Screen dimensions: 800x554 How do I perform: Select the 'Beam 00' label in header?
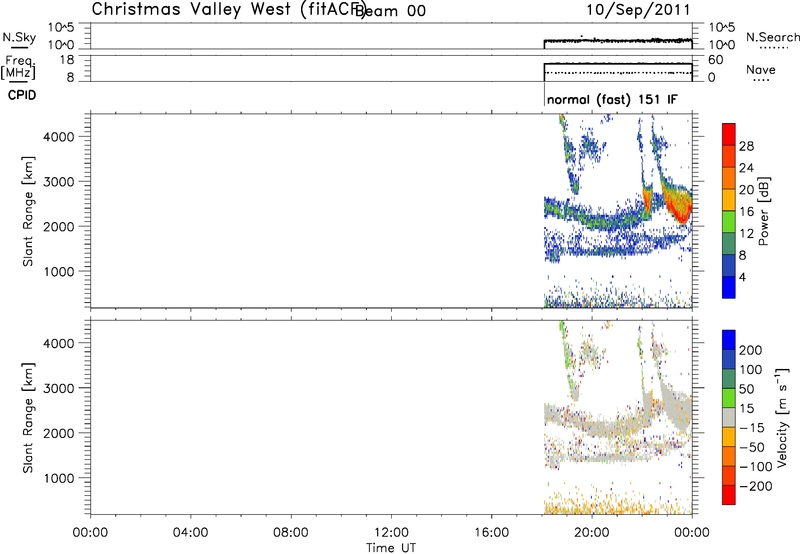[390, 11]
